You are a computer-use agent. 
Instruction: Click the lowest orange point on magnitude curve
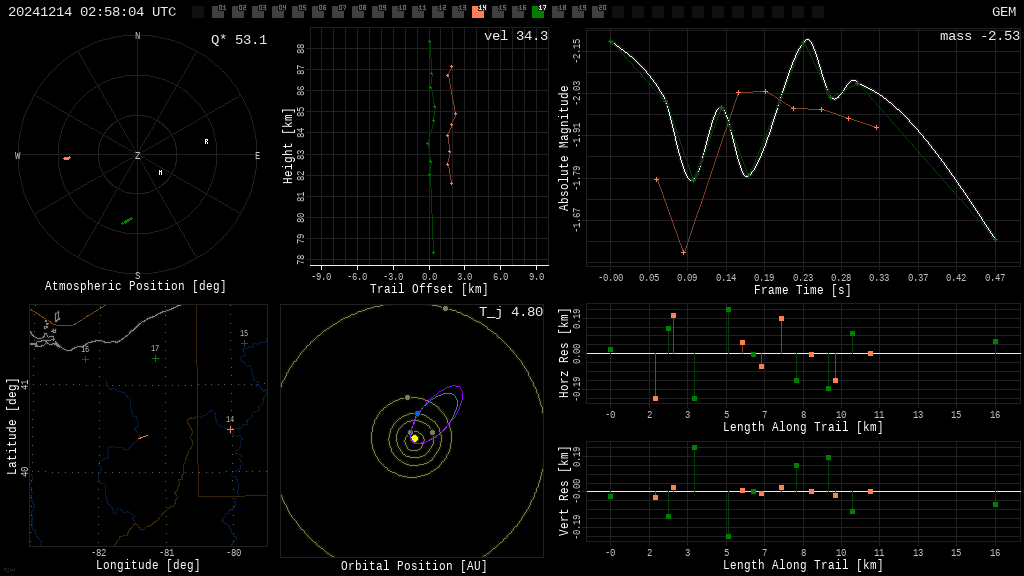click(684, 252)
